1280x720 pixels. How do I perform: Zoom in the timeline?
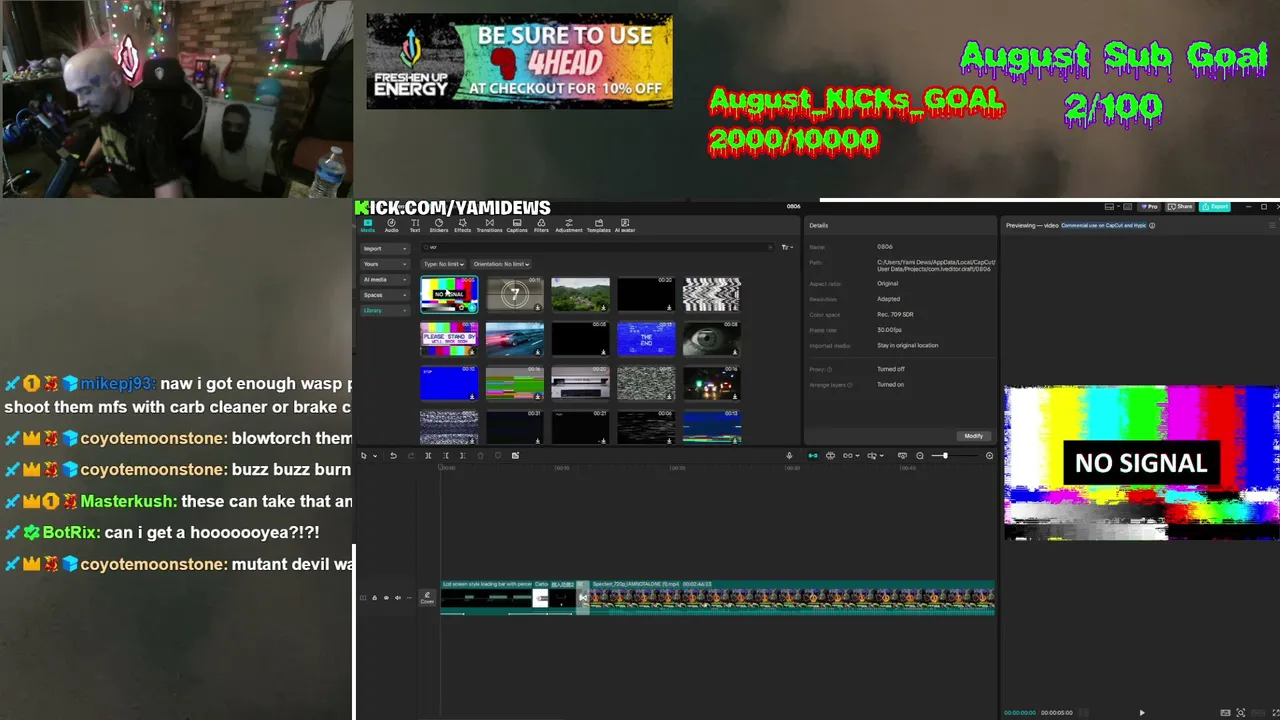[x=989, y=456]
